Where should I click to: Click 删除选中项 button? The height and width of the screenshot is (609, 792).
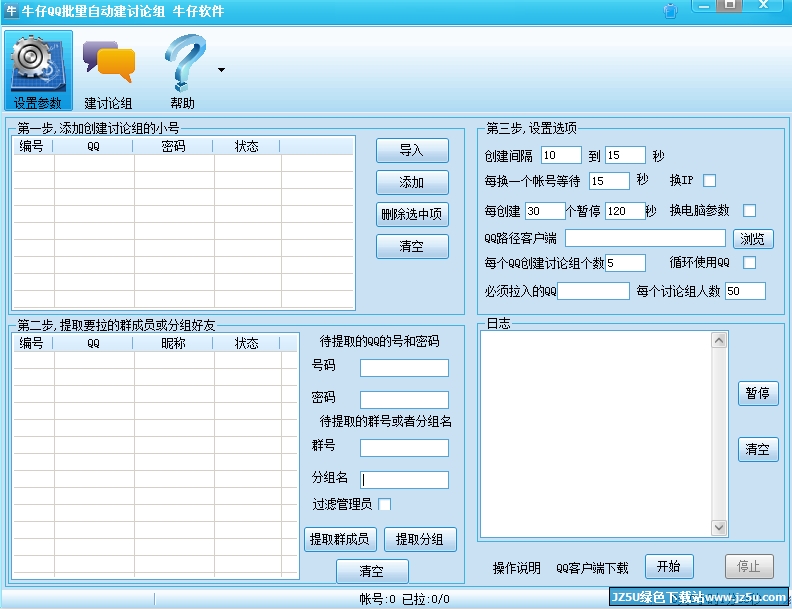[412, 214]
